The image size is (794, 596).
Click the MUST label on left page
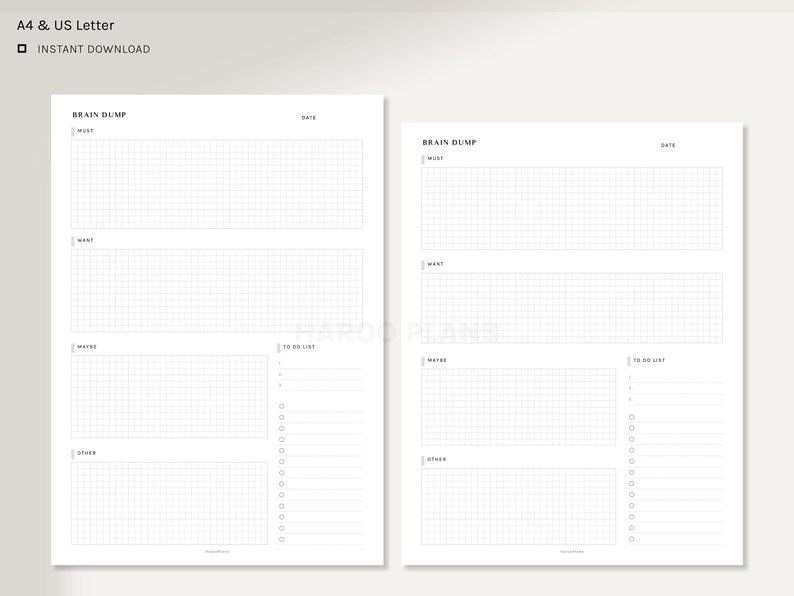click(x=86, y=131)
